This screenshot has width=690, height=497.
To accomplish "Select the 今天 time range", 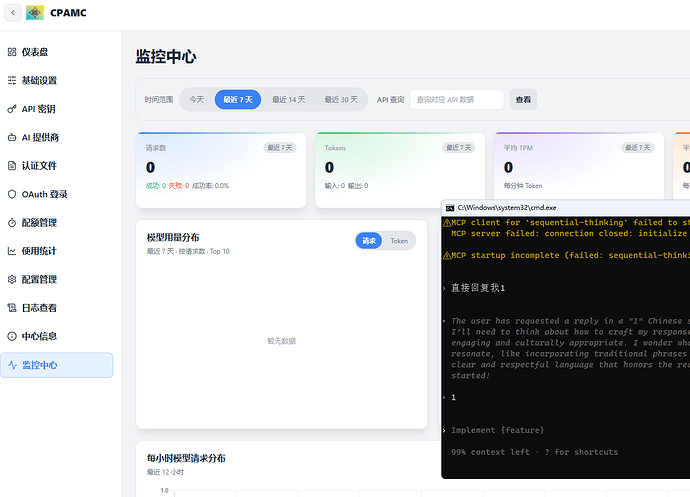I will click(x=197, y=99).
